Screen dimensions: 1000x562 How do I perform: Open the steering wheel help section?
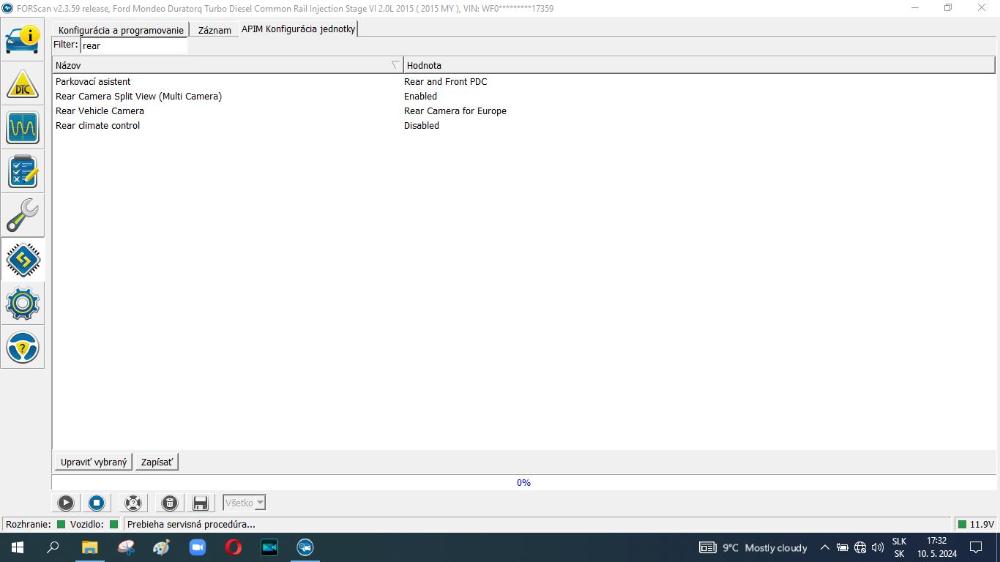[x=23, y=347]
